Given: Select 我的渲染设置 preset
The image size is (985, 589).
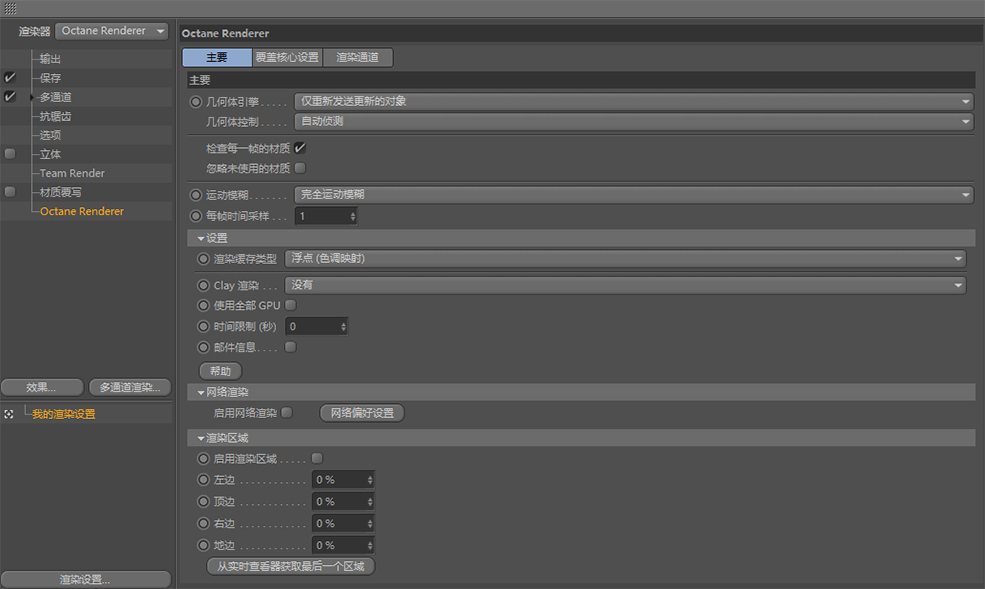Looking at the screenshot, I should 63,414.
